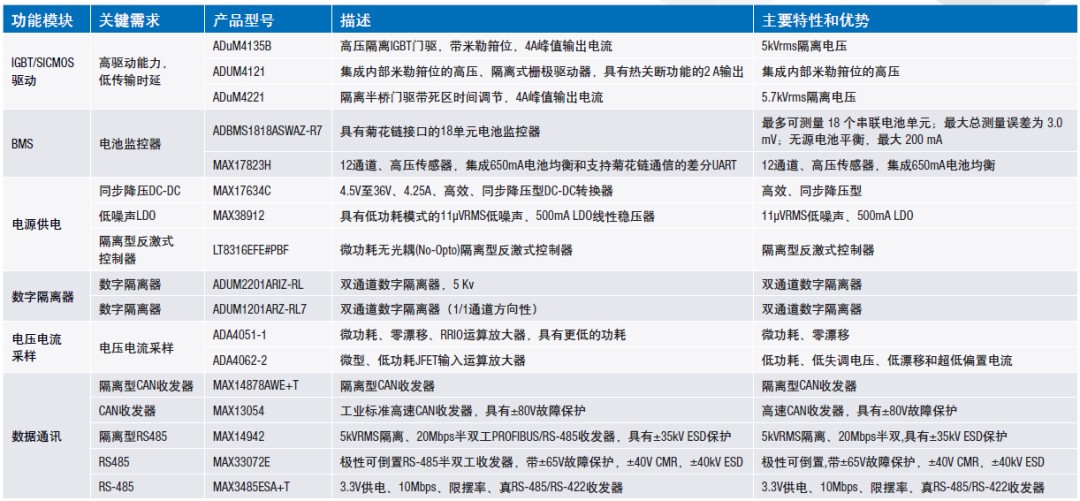
Task: Click description 具有菊花链接口的18单元电池监控器
Action: pos(439,132)
